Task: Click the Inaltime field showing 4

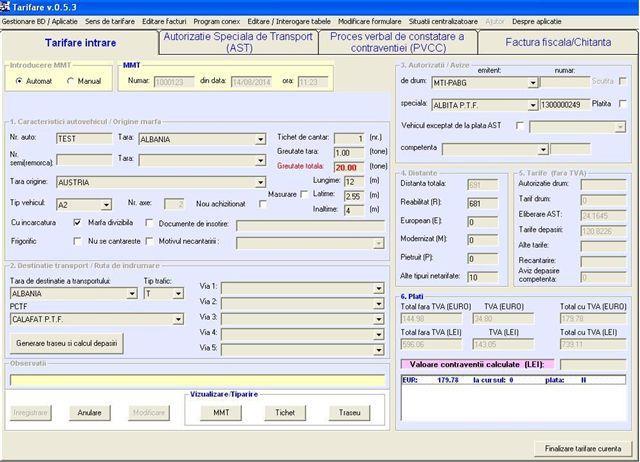Action: point(354,211)
